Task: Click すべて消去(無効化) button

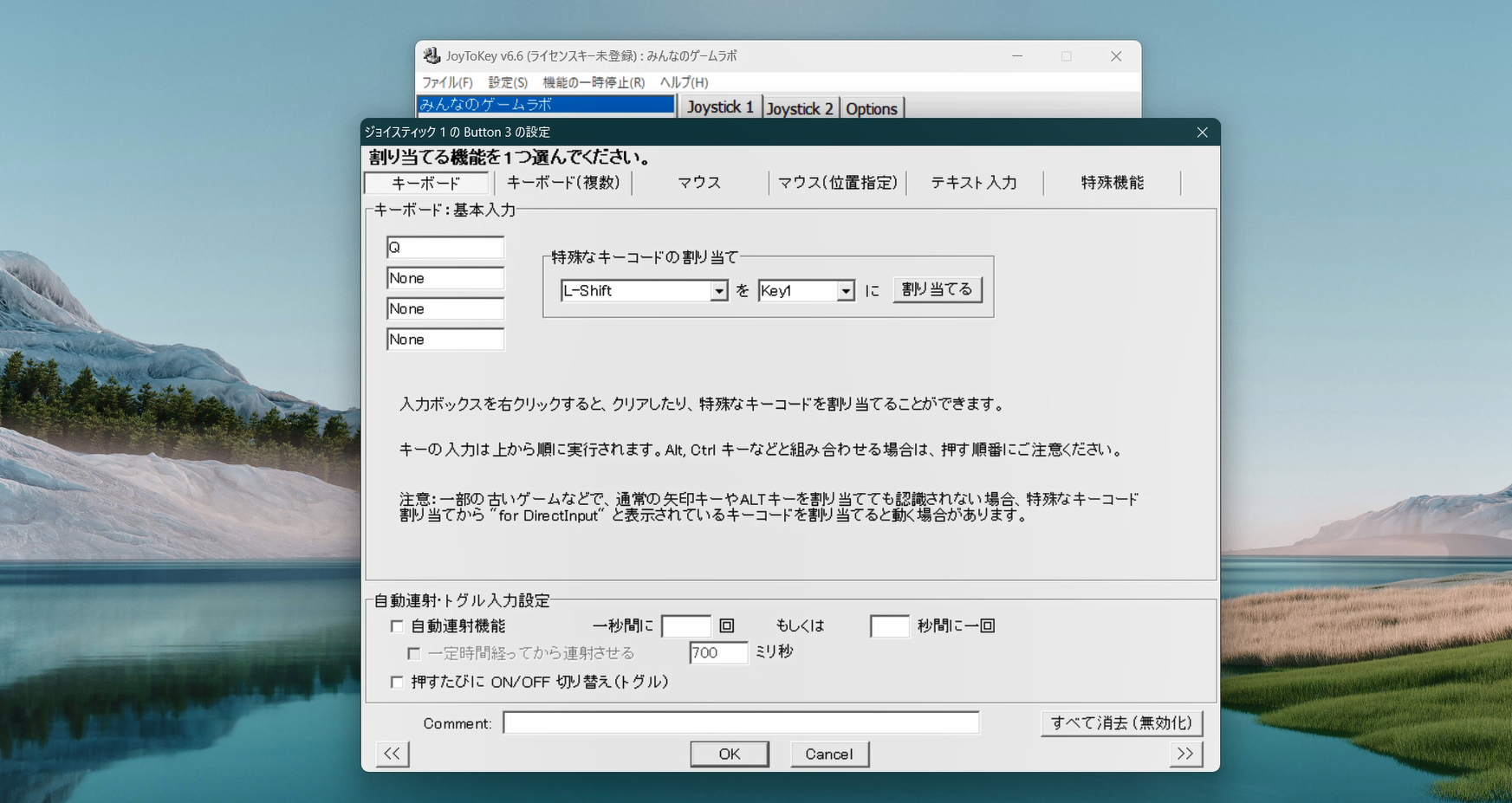Action: 1121,723
